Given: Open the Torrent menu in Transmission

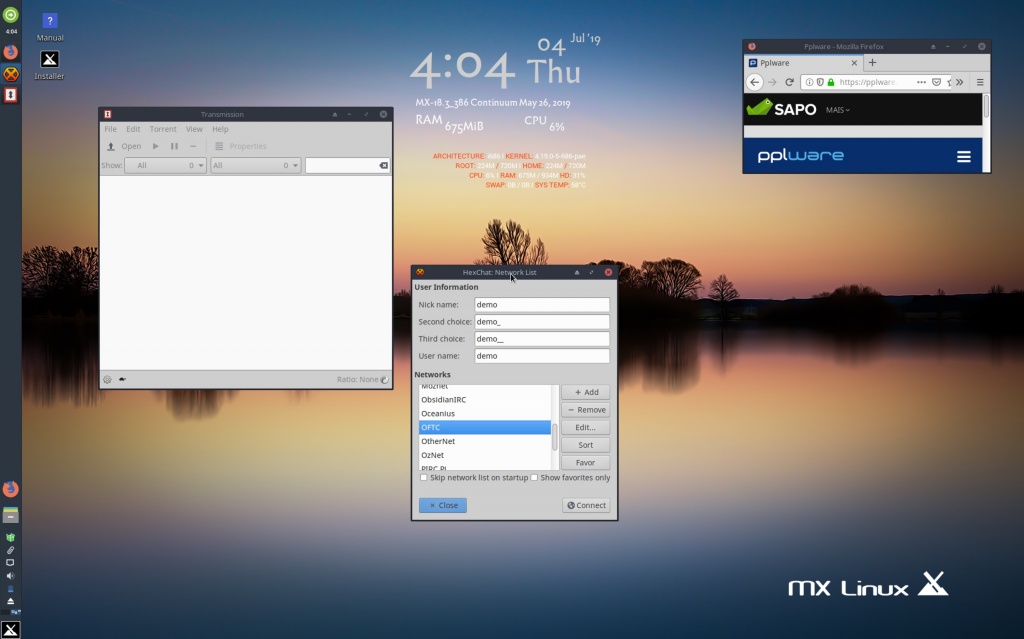Looking at the screenshot, I should pos(161,128).
